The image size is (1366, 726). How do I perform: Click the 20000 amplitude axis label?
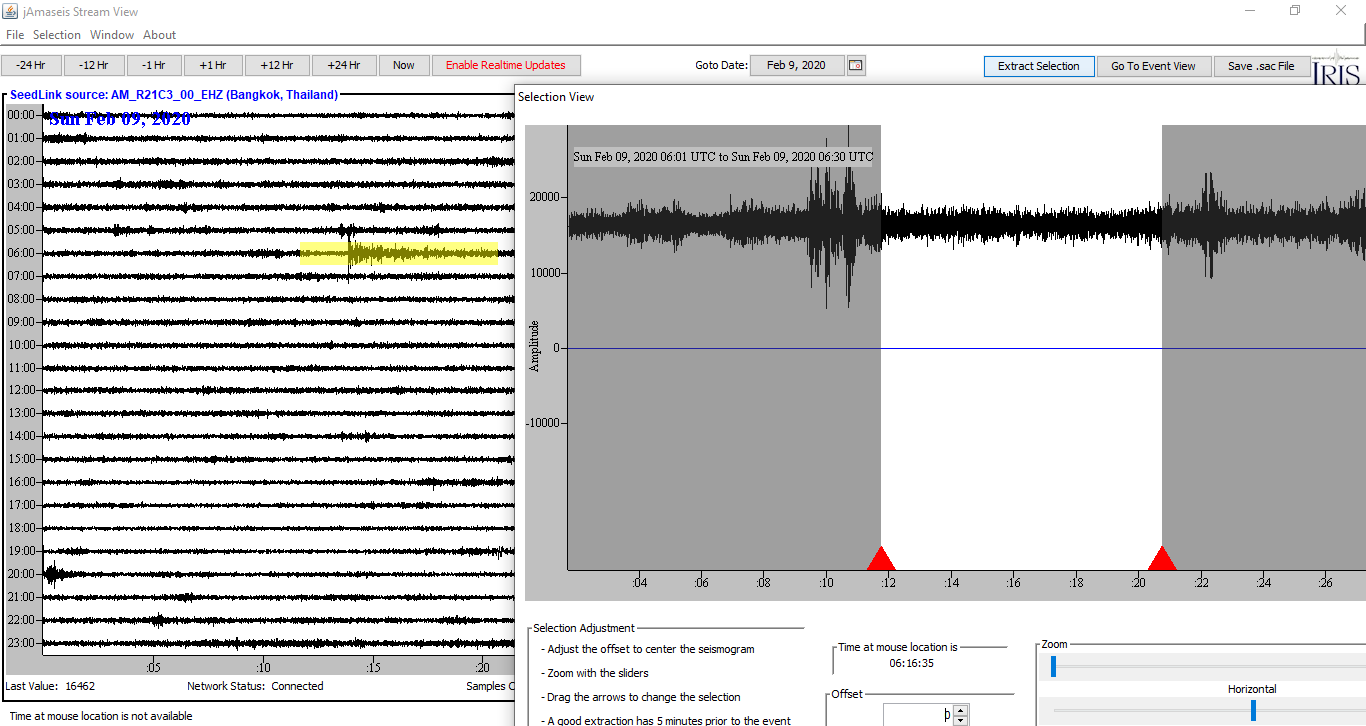coord(544,198)
